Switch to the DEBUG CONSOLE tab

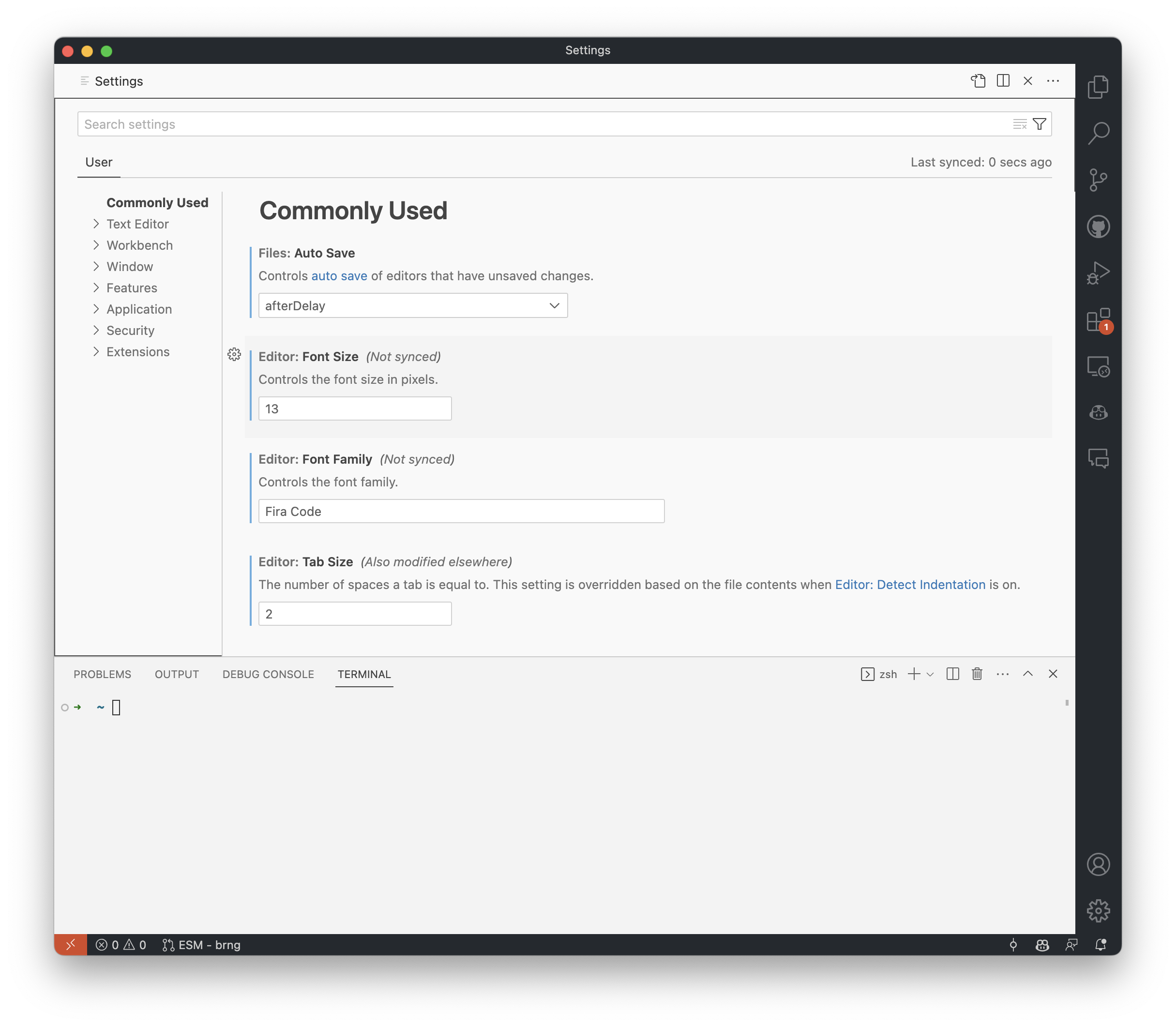pyautogui.click(x=267, y=674)
